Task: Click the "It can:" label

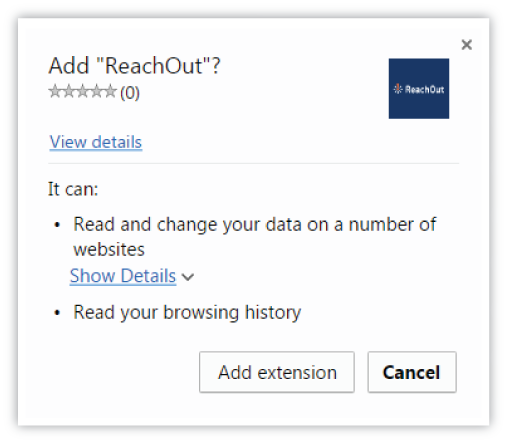Action: click(x=73, y=189)
